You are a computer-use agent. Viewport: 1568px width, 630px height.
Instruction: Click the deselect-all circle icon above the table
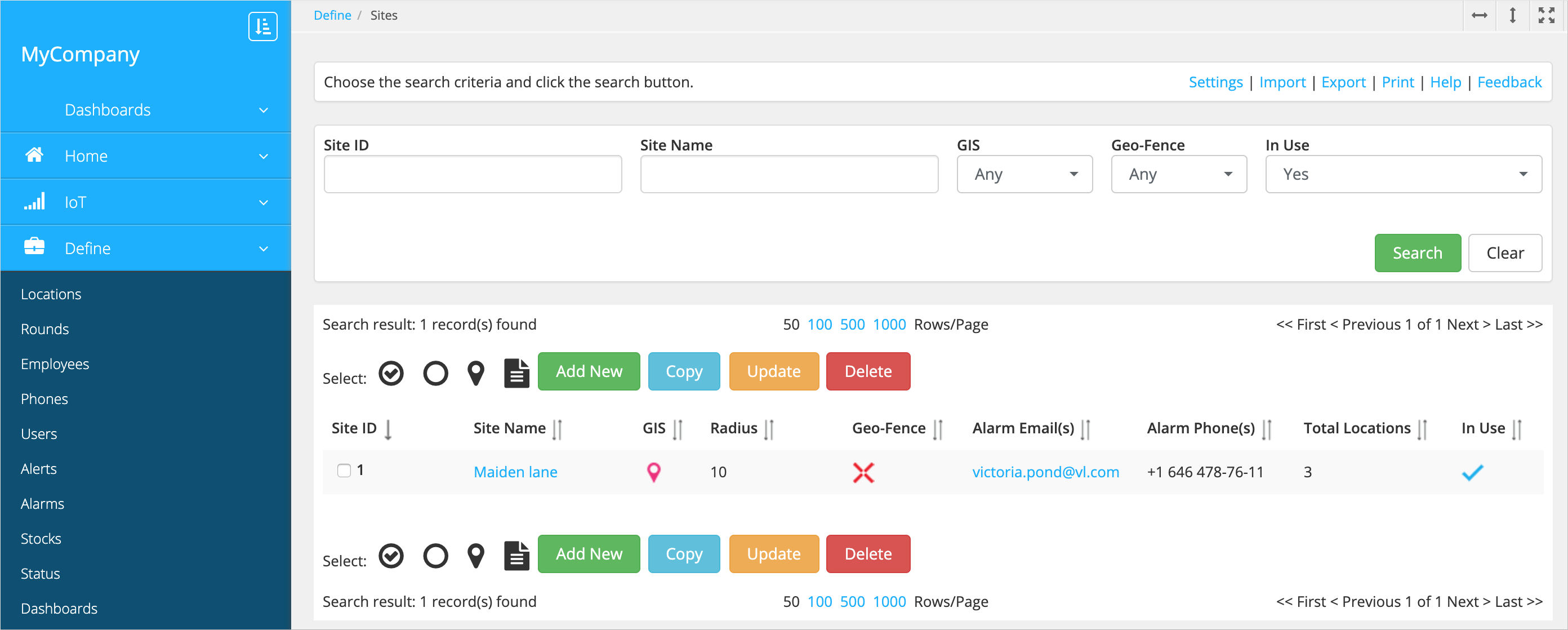tap(435, 373)
